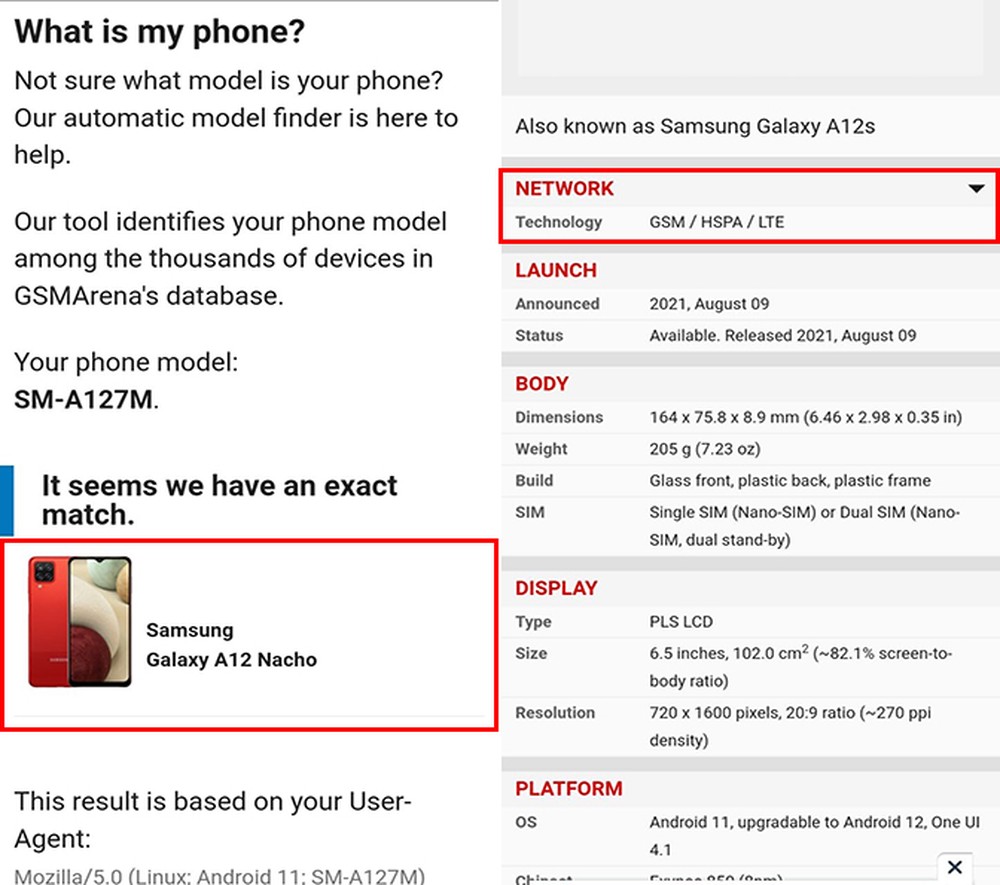Select the 205 g (7.23 oz) weight value
The image size is (1000, 885).
(x=705, y=449)
